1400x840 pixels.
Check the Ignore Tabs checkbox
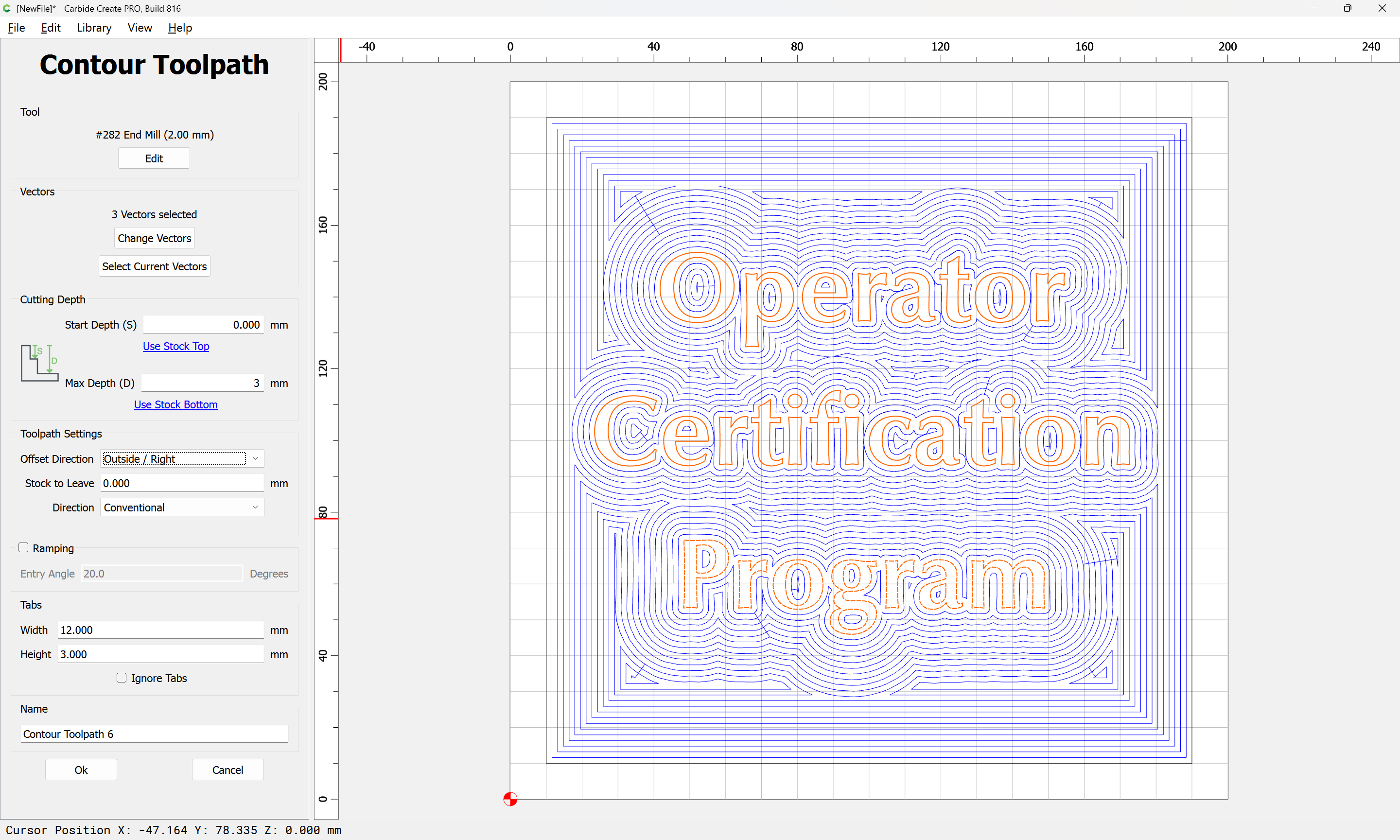[x=121, y=678]
